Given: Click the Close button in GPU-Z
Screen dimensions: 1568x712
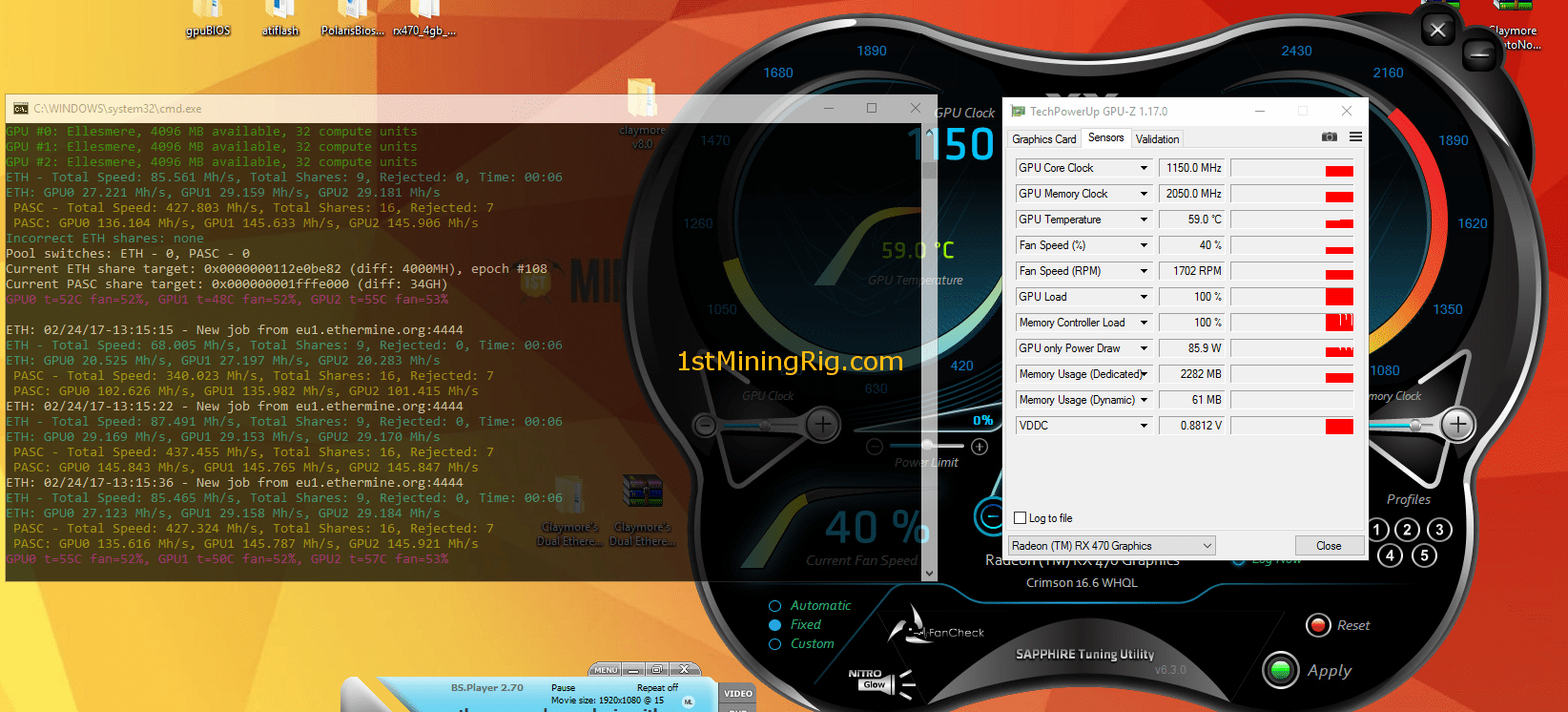Looking at the screenshot, I should [1328, 546].
